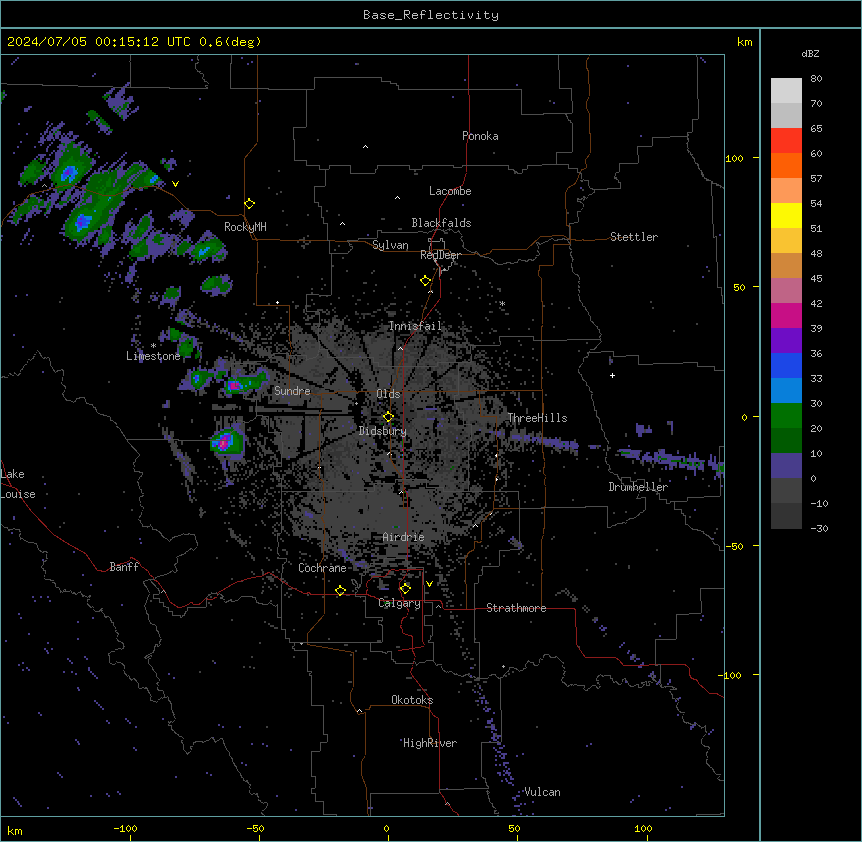Click the km unit label at bottom left

pos(15,830)
